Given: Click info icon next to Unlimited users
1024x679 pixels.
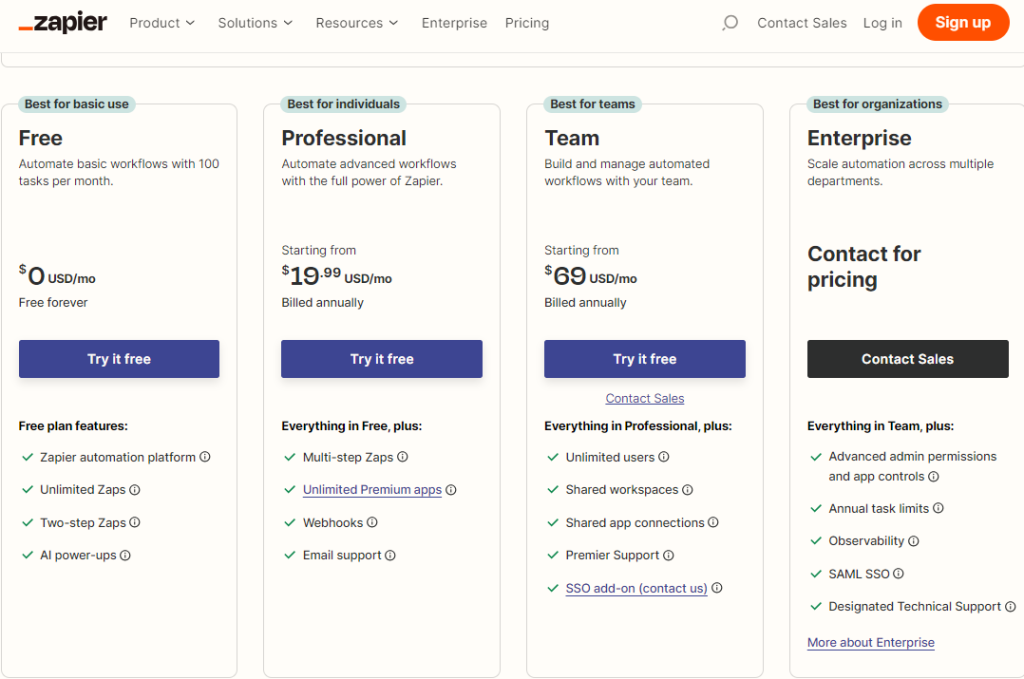Looking at the screenshot, I should point(664,457).
